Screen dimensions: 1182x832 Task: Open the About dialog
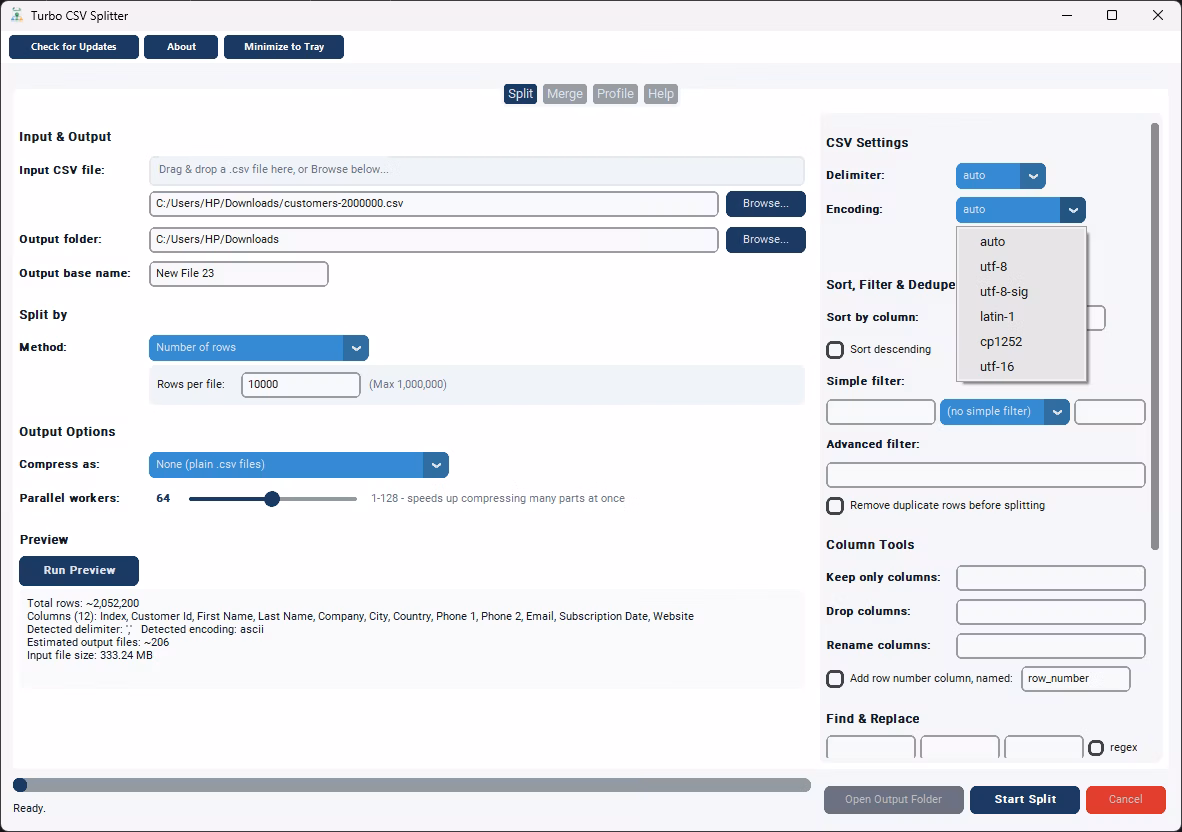181,47
